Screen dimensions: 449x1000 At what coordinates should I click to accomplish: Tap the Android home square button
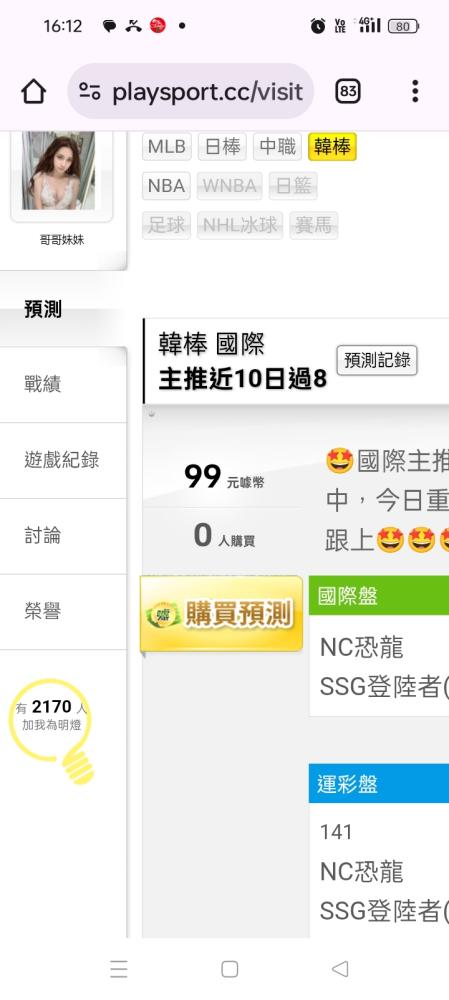pyautogui.click(x=230, y=969)
